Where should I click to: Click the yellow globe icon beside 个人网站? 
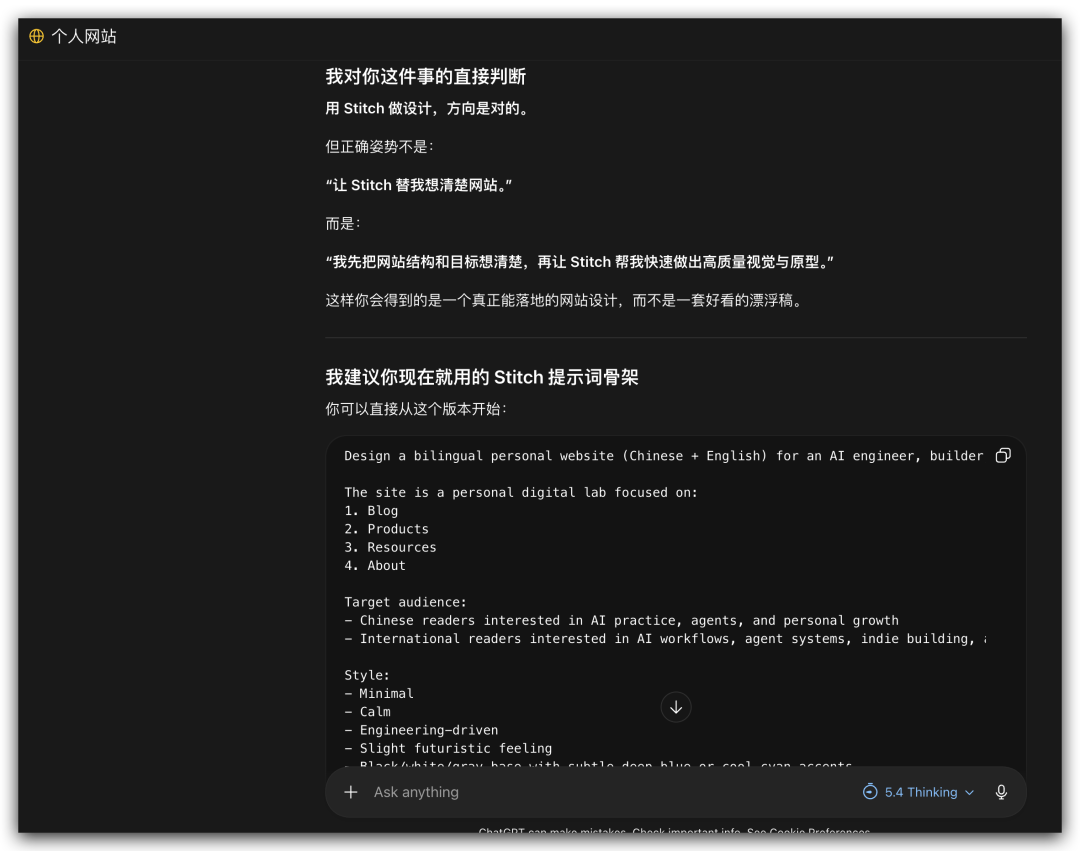36,36
